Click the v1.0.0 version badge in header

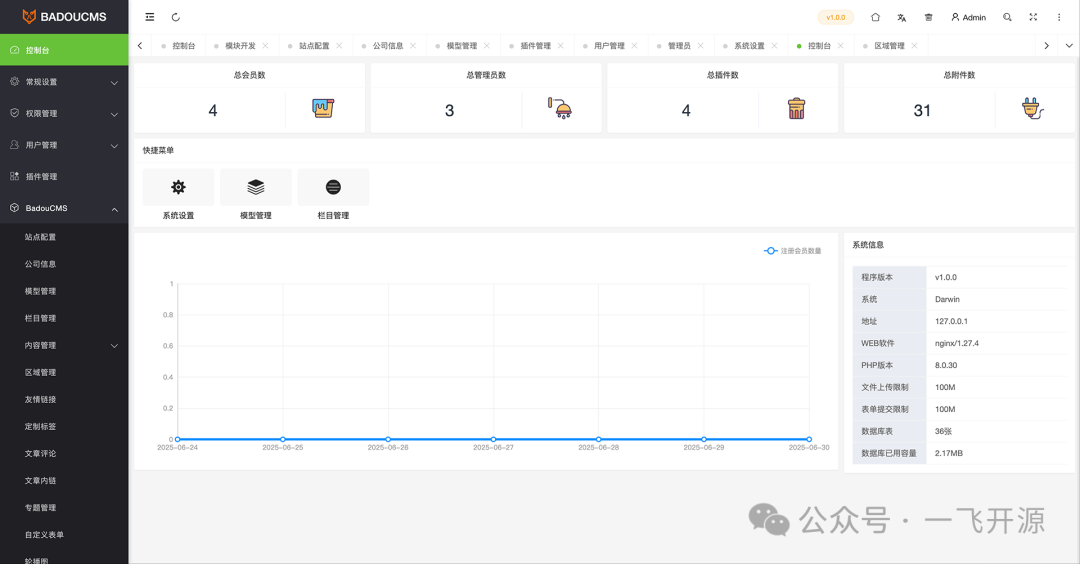click(835, 17)
